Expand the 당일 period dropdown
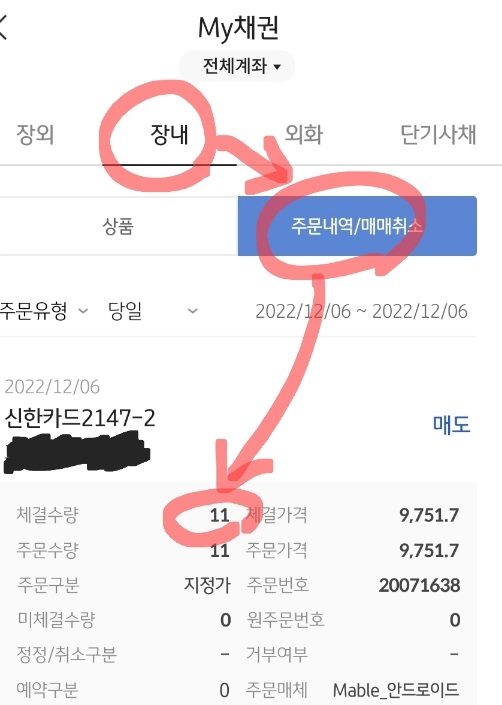The width and height of the screenshot is (502, 705). [x=152, y=311]
